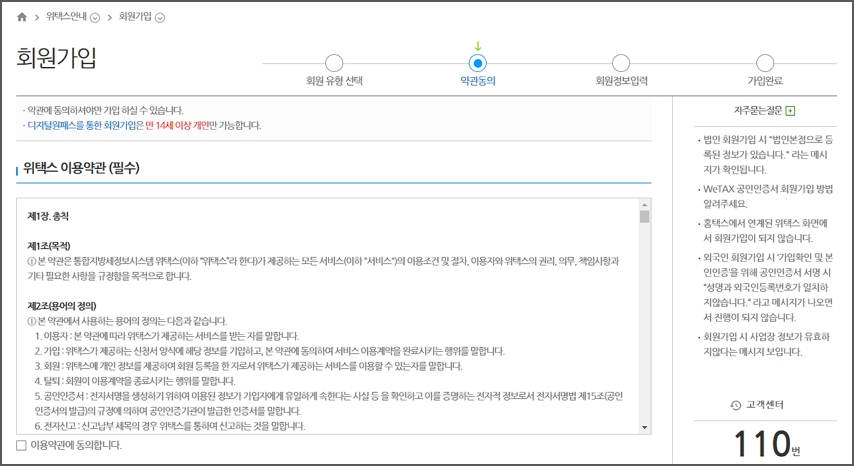The image size is (854, 466).
Task: Click the '2. 가입' definition line
Action: click(270, 351)
